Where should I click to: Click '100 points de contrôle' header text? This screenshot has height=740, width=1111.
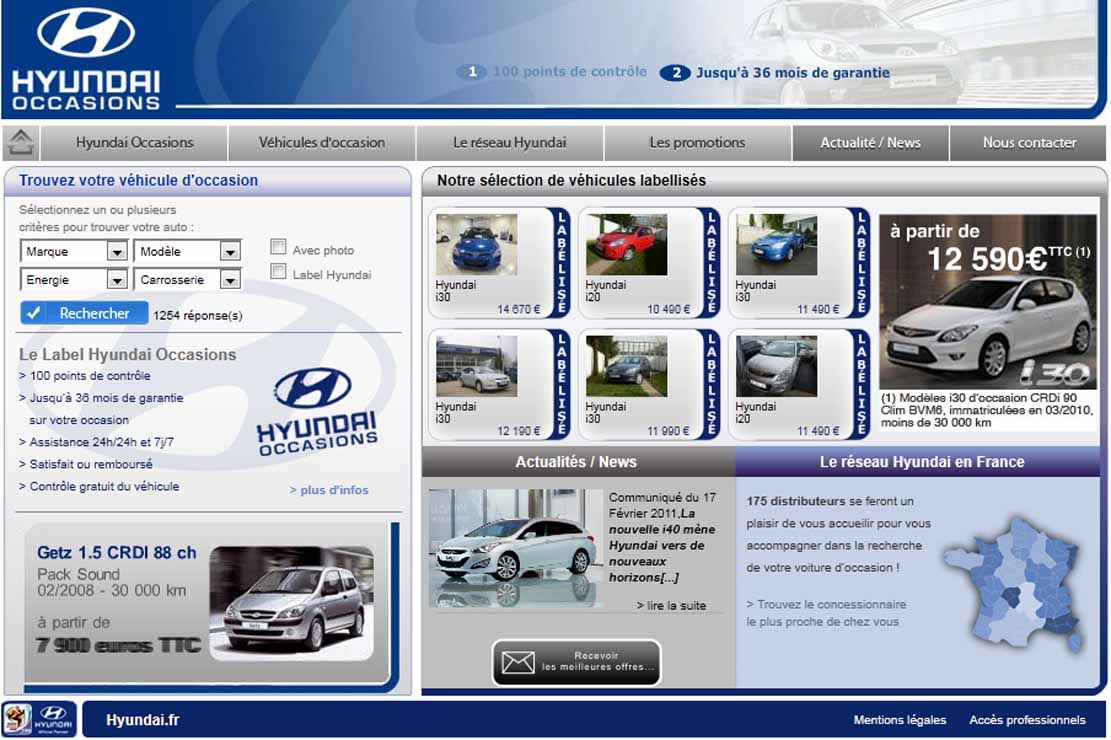tap(570, 72)
